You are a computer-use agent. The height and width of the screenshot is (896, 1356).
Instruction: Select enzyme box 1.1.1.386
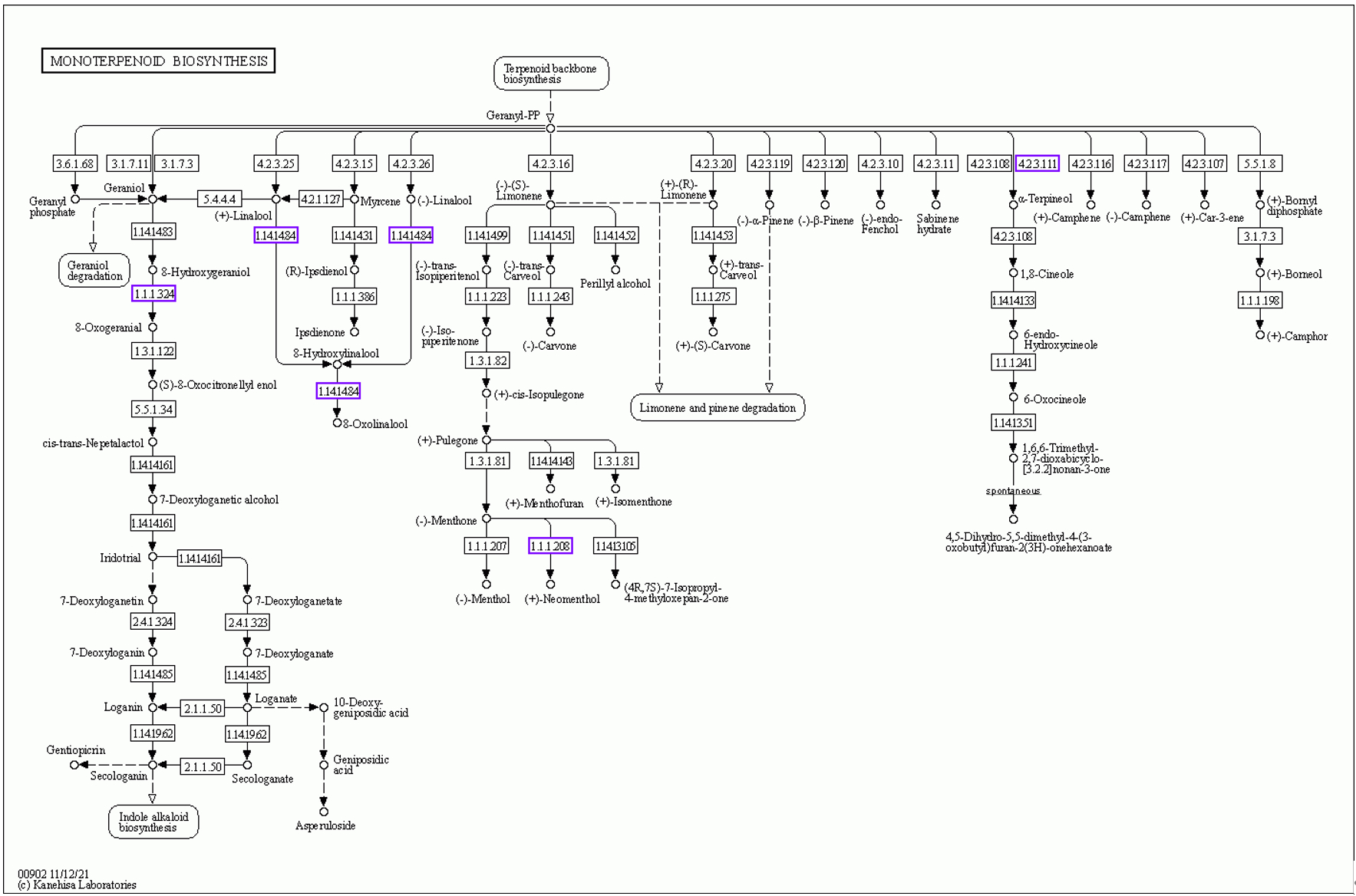(354, 296)
